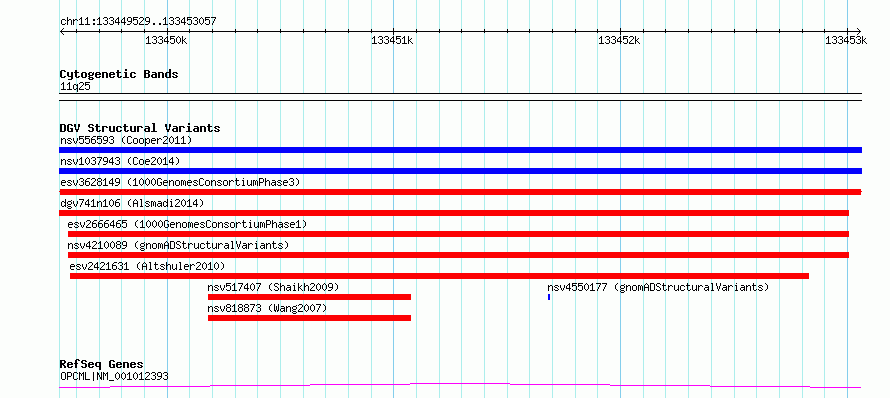The width and height of the screenshot is (890, 398).
Task: Click the dgv741n106 (Alsmadi2014) label
Action: pyautogui.click(x=132, y=203)
